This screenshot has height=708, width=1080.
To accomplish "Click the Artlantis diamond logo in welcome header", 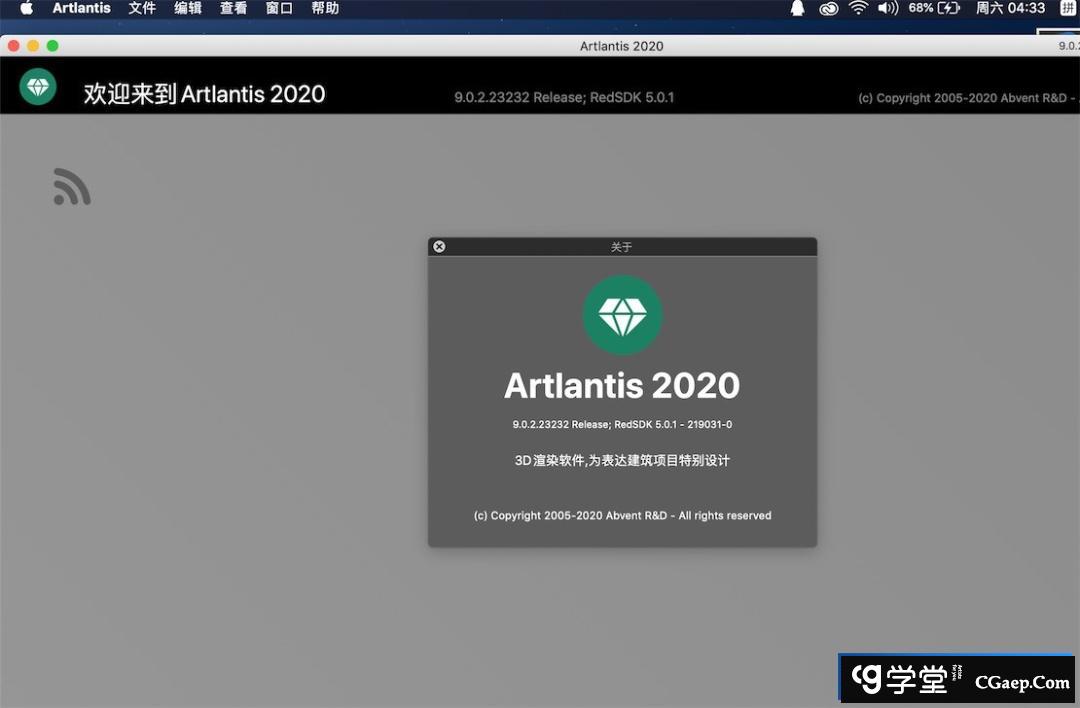I will tap(38, 87).
